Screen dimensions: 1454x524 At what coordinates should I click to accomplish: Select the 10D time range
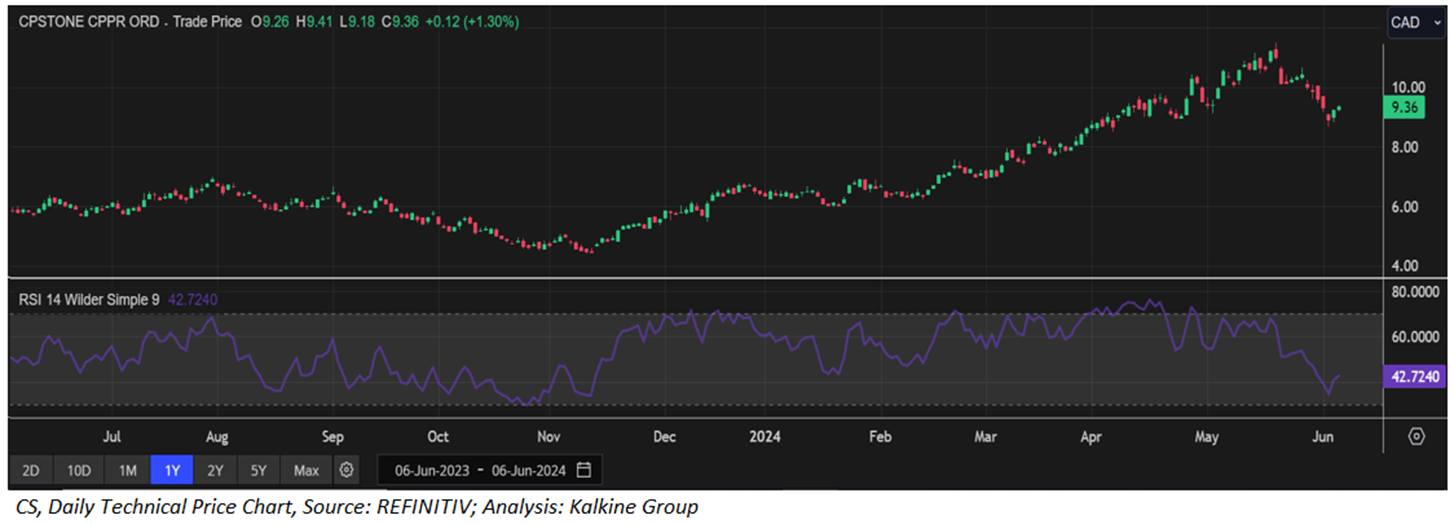pyautogui.click(x=79, y=469)
